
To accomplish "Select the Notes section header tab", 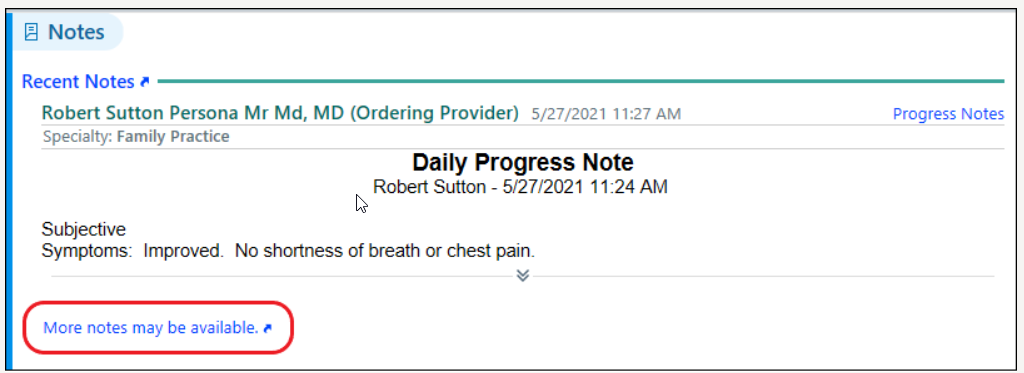I will [68, 31].
